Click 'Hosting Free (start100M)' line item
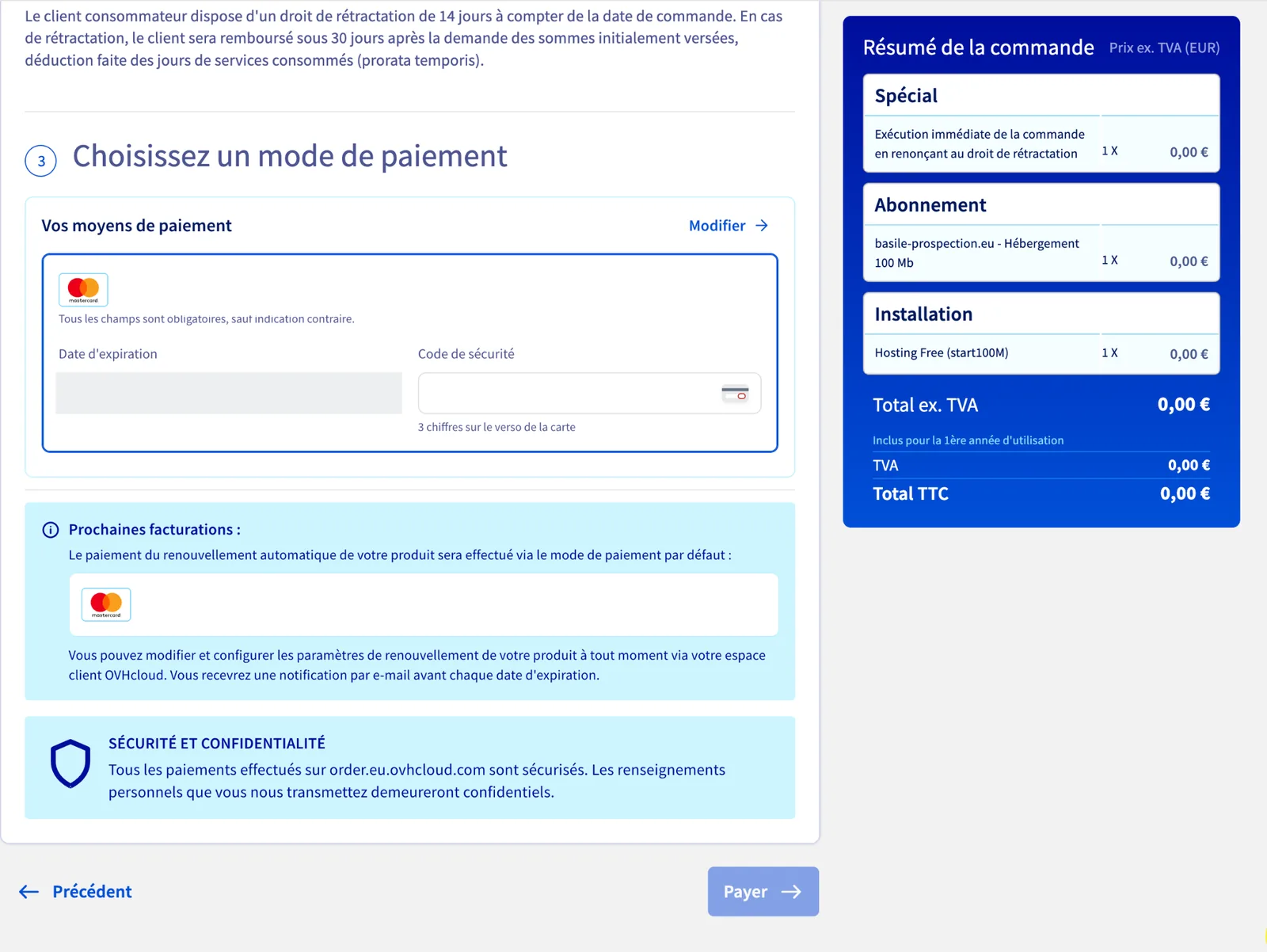The width and height of the screenshot is (1267, 952). [x=942, y=353]
